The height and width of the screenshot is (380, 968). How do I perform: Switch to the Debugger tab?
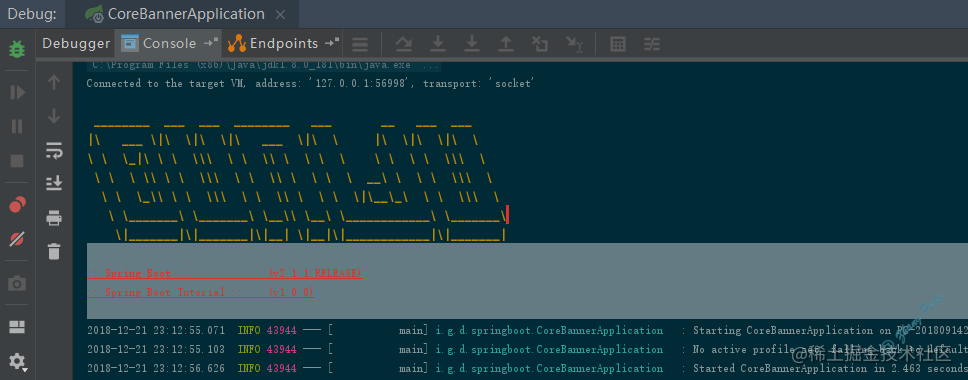point(76,44)
